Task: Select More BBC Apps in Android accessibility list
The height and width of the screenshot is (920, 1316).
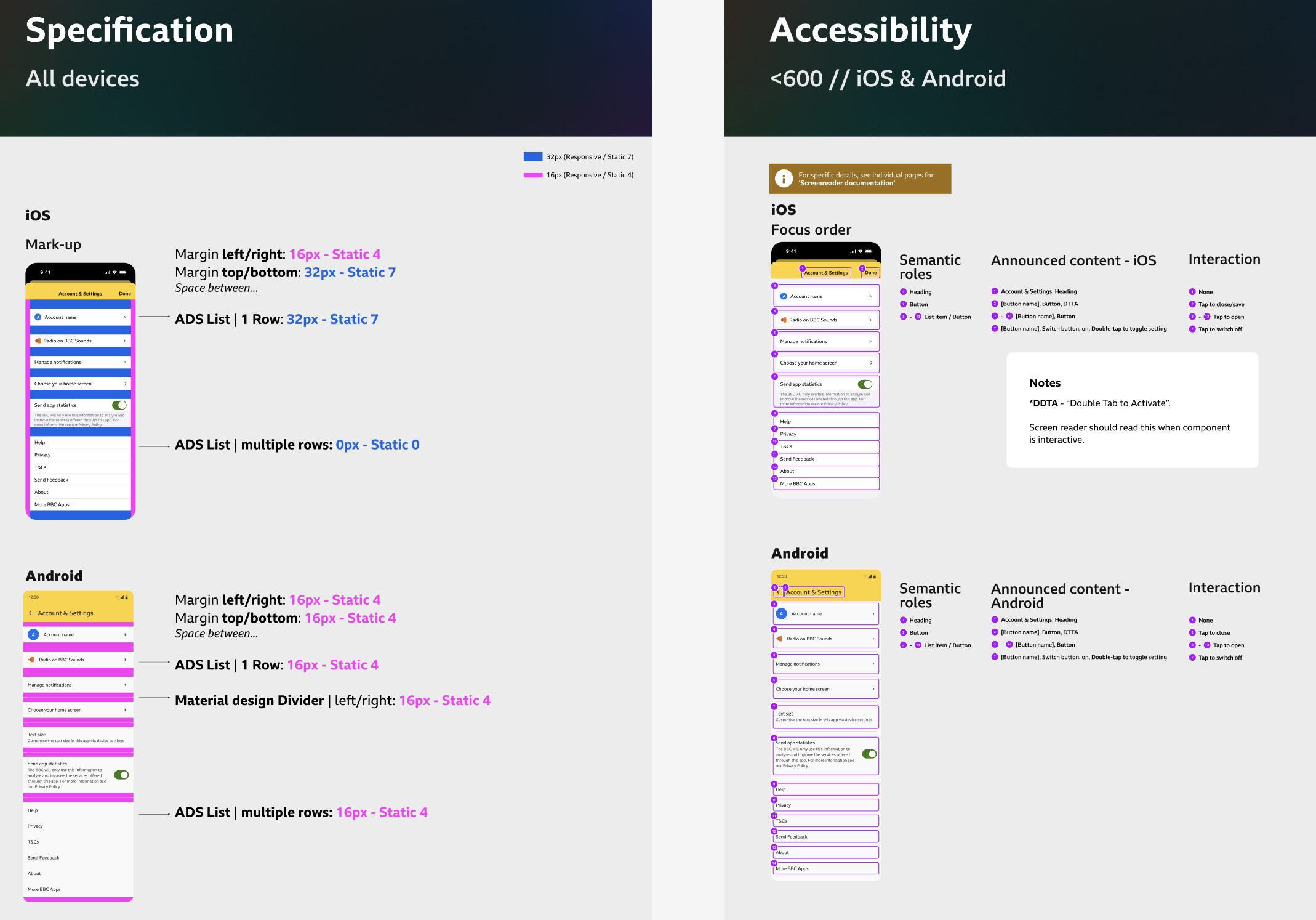Action: pyautogui.click(x=826, y=869)
